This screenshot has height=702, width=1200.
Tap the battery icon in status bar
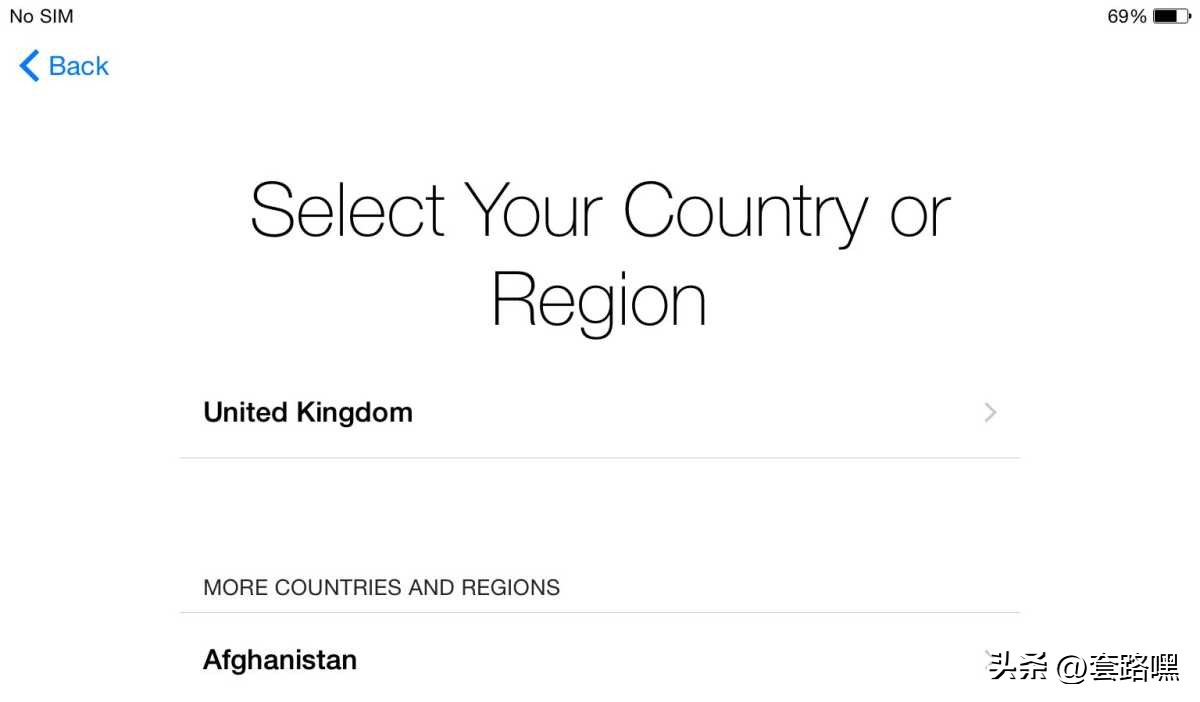coord(1170,16)
